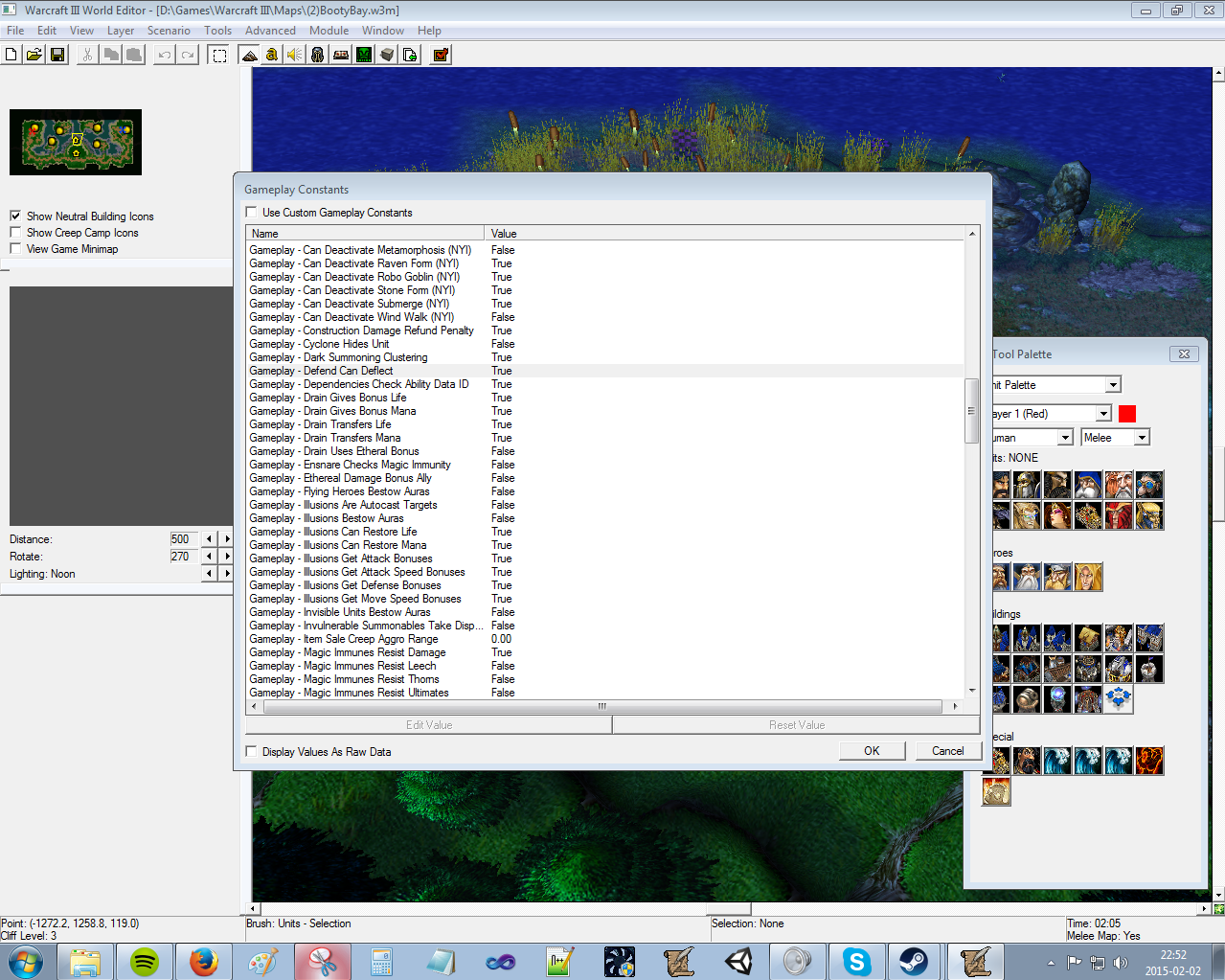Viewport: 1225px width, 980px height.
Task: Click the map minimap preview thumbnail
Action: coord(76,142)
